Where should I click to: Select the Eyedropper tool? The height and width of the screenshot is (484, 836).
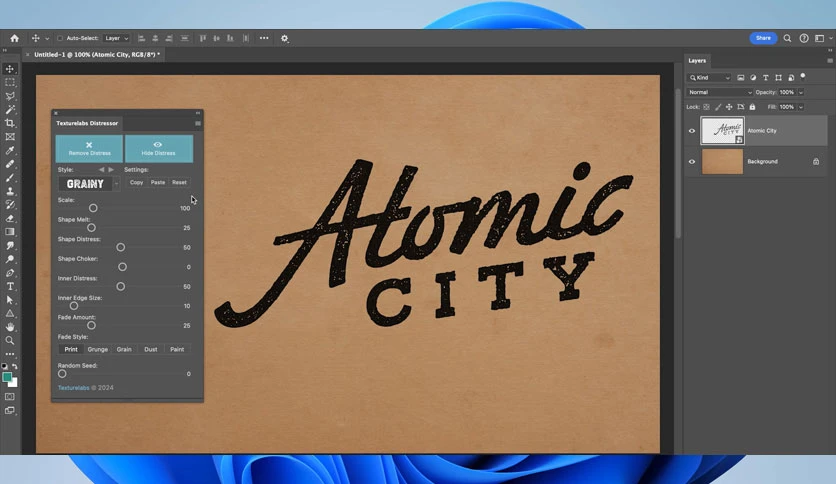click(x=10, y=150)
